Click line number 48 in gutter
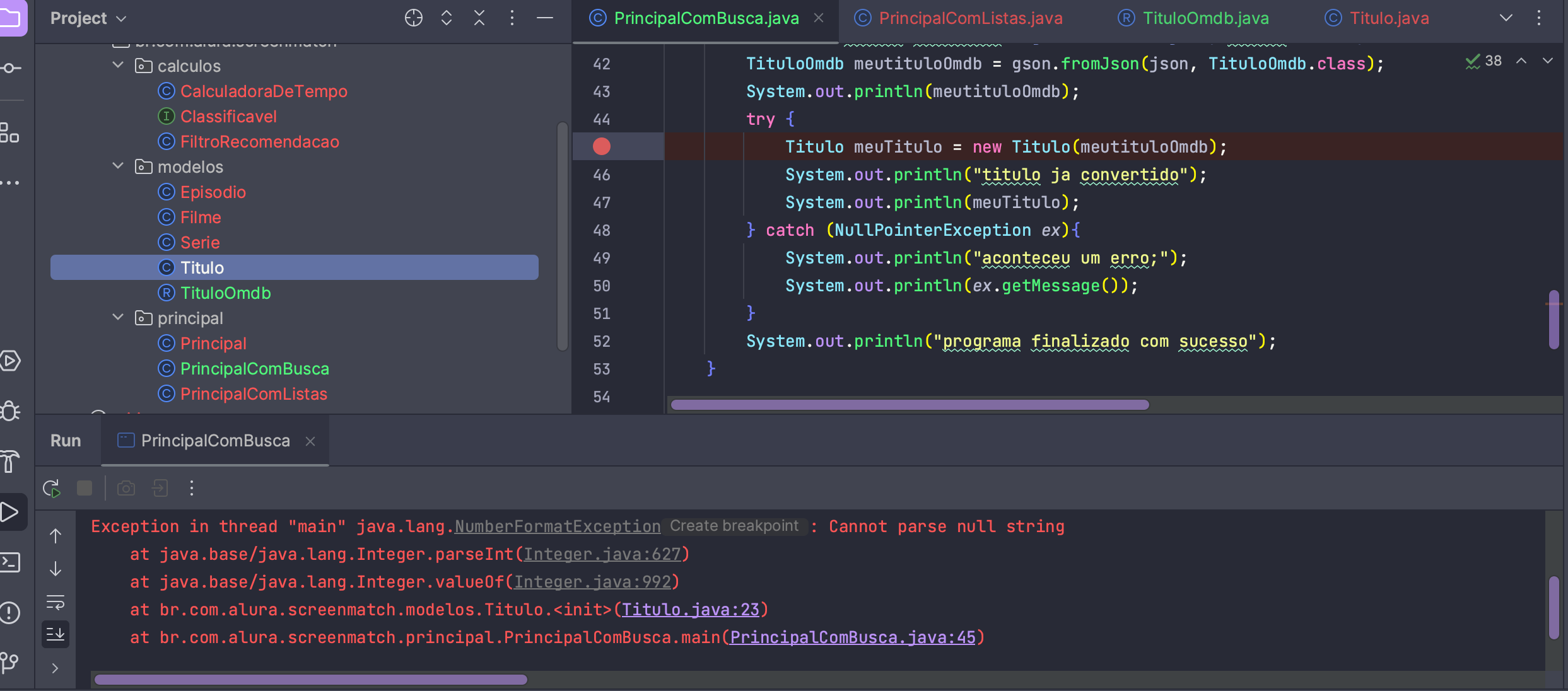This screenshot has width=1568, height=691. pos(602,230)
